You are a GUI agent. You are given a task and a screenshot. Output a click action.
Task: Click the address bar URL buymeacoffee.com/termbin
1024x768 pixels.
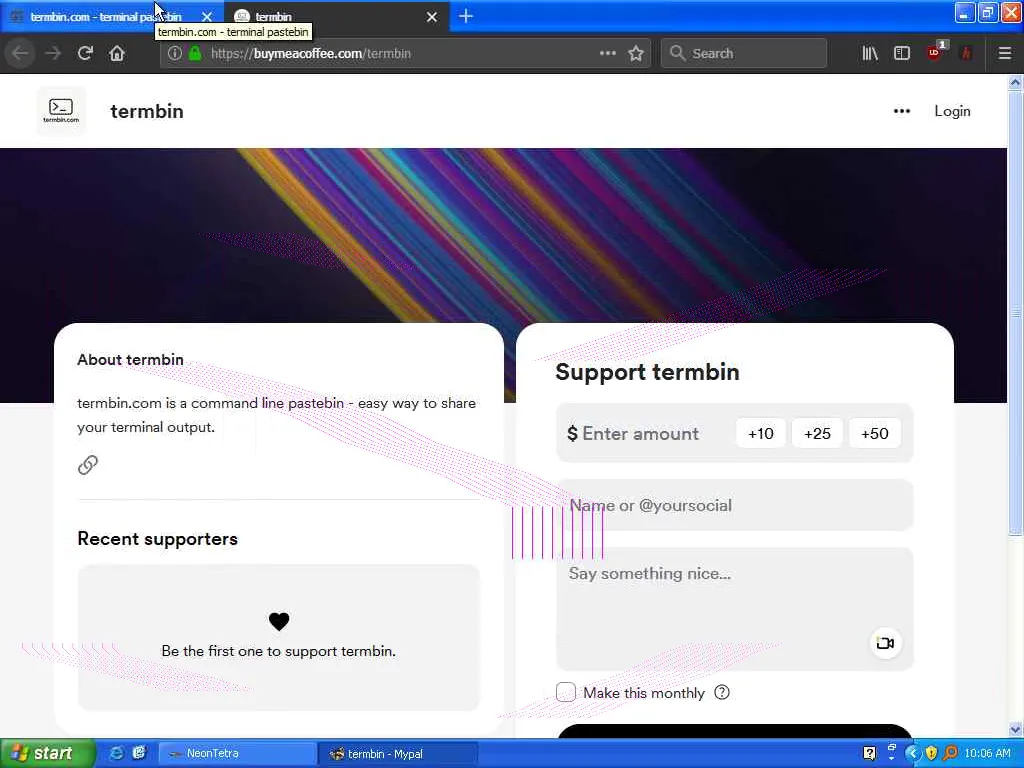[x=311, y=54]
